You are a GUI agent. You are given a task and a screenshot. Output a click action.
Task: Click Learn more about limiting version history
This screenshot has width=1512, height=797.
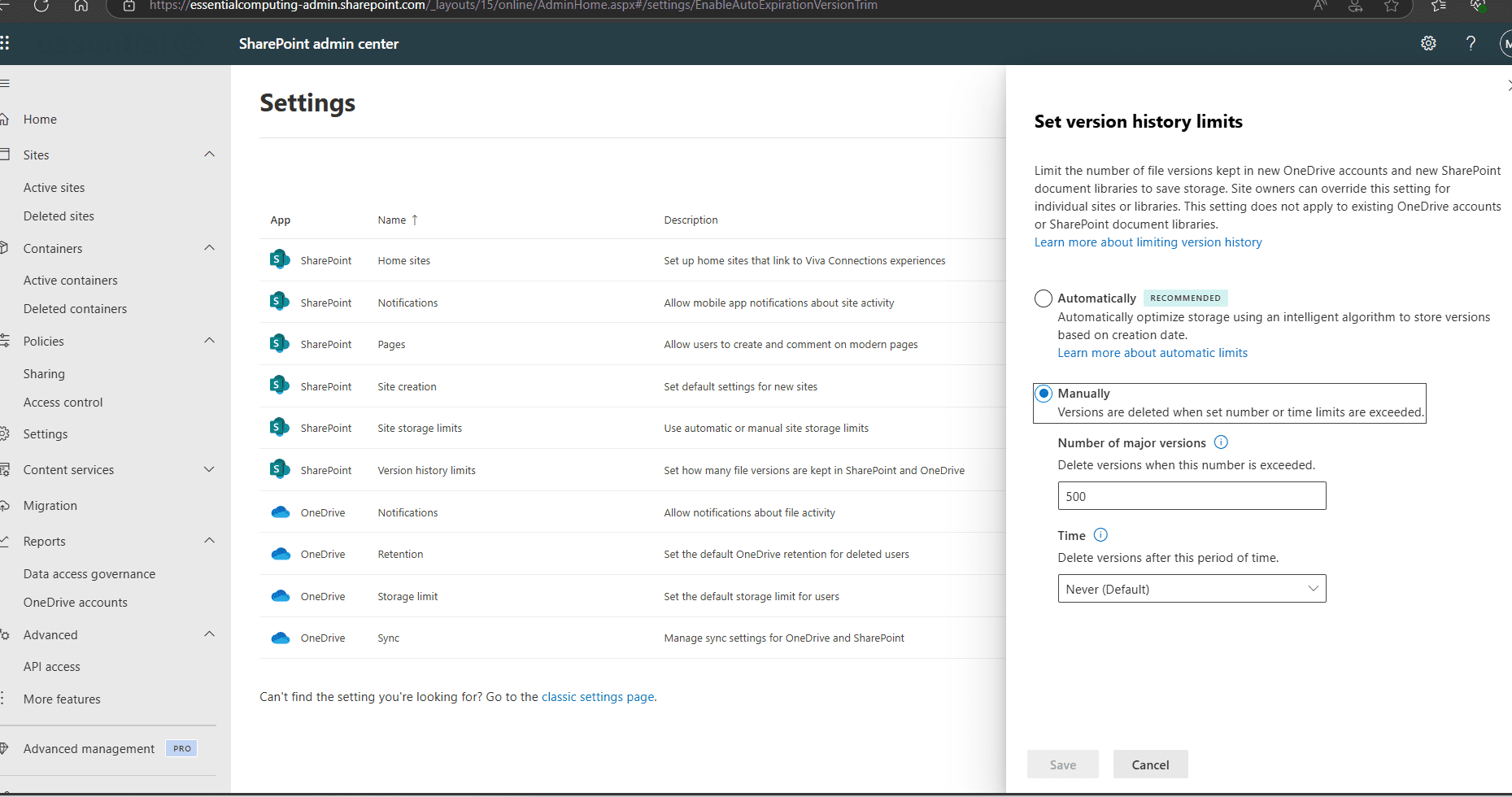pos(1148,242)
